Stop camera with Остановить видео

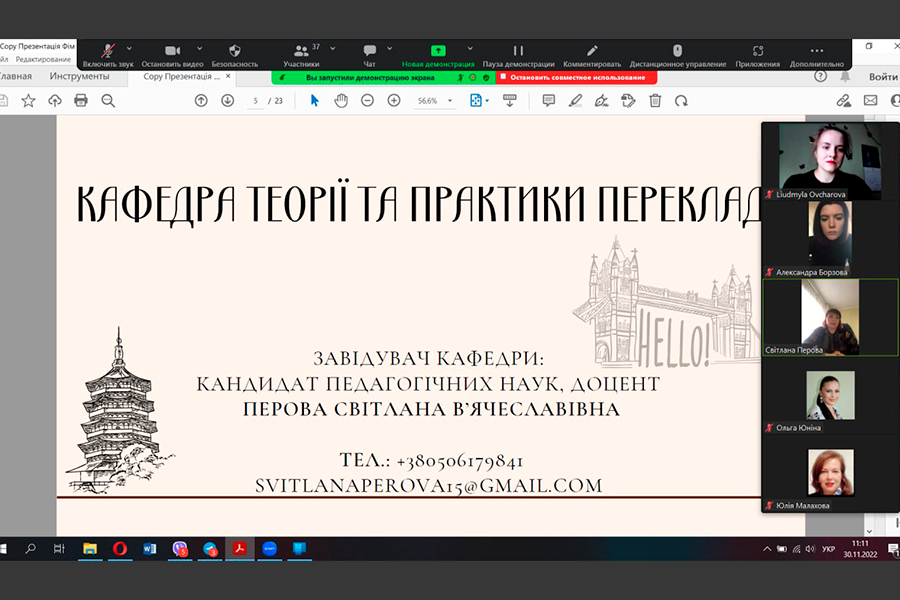click(x=172, y=55)
